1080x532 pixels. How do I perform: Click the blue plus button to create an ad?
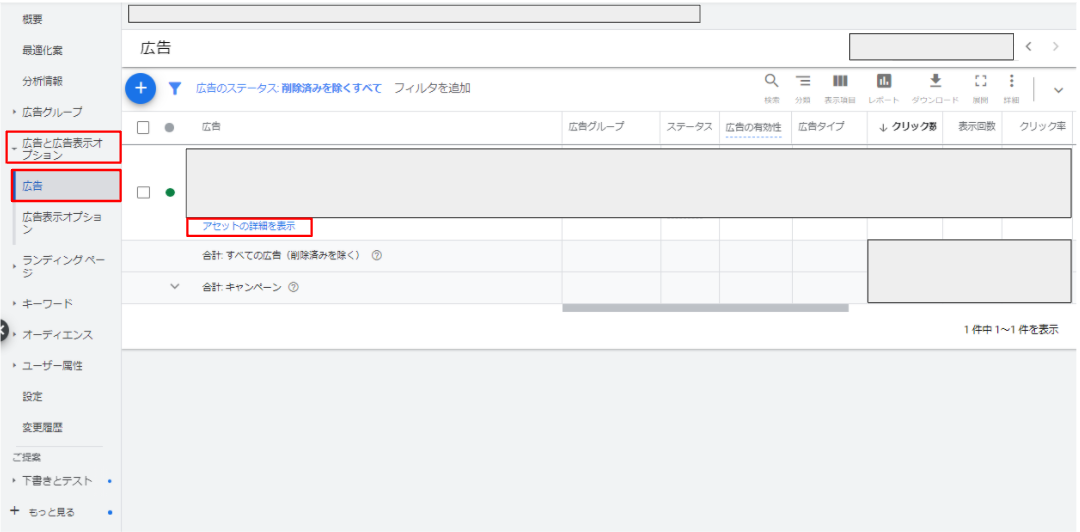click(x=141, y=88)
